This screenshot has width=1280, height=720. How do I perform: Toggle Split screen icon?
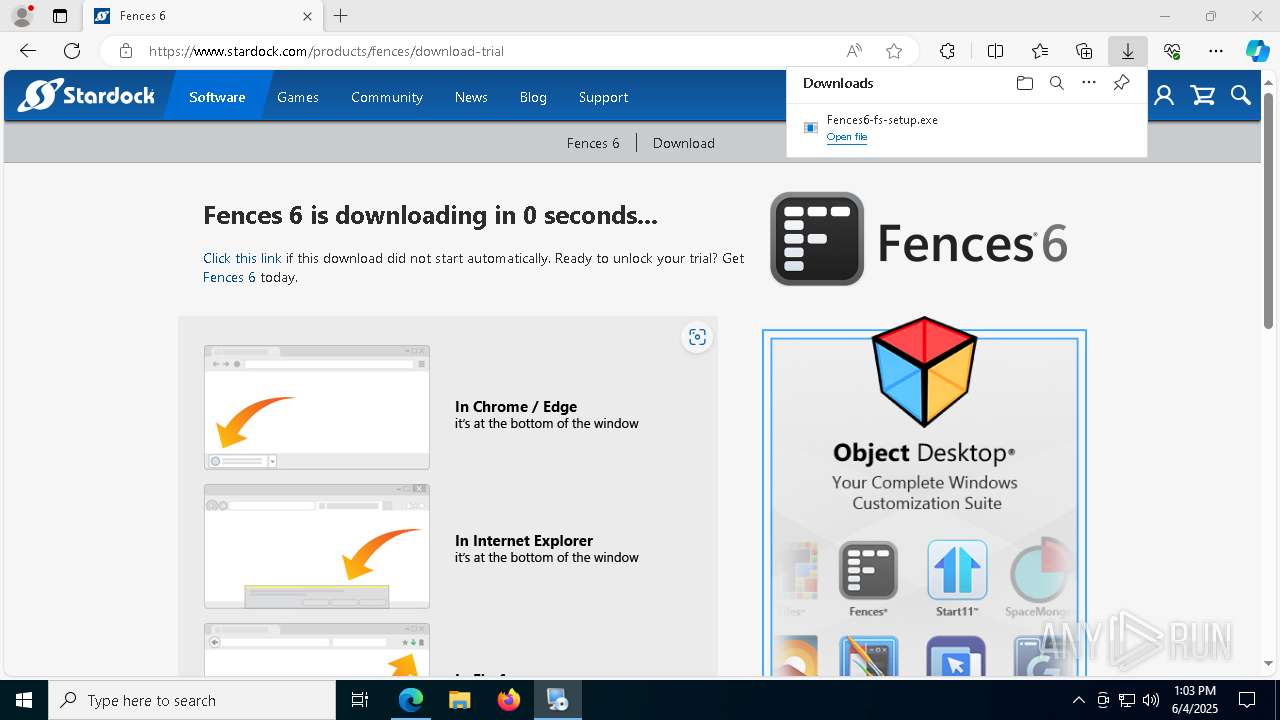click(995, 51)
